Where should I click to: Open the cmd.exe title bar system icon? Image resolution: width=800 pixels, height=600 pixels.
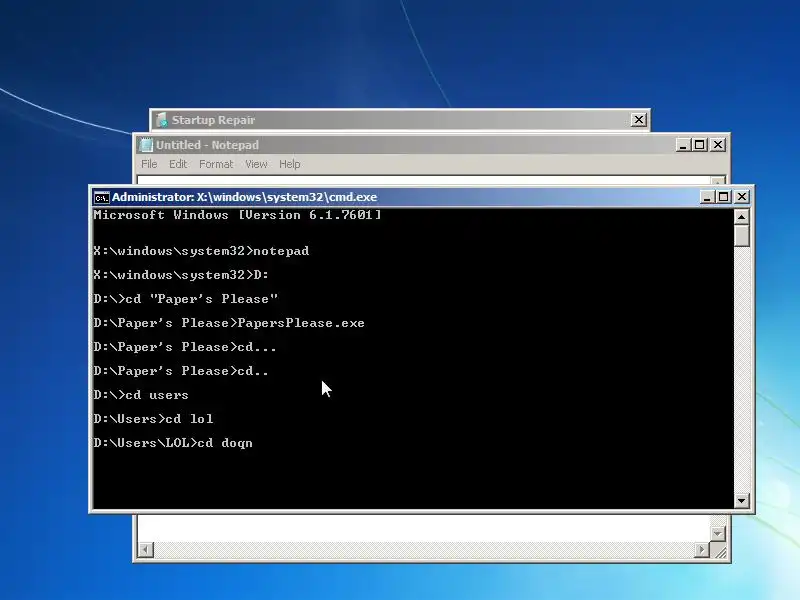pyautogui.click(x=102, y=197)
